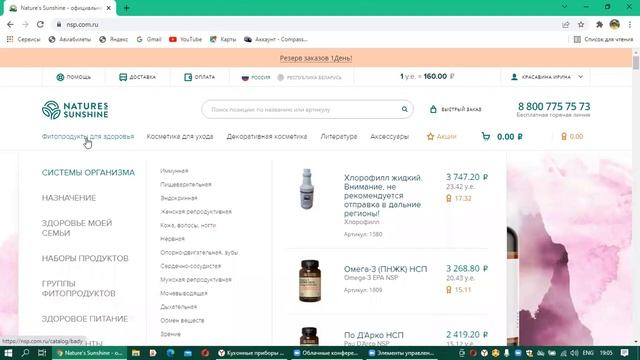640x360 pixels.
Task: Open Авиабилеты bookmark
Action: (69, 39)
